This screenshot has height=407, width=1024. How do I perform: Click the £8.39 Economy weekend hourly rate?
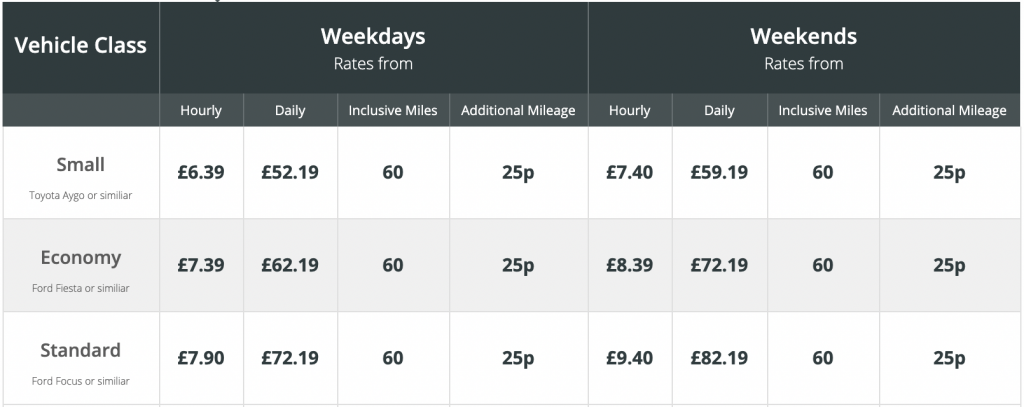[x=630, y=265]
